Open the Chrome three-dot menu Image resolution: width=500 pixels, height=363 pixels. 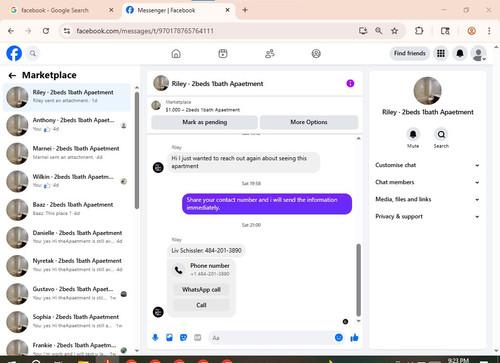pos(489,31)
